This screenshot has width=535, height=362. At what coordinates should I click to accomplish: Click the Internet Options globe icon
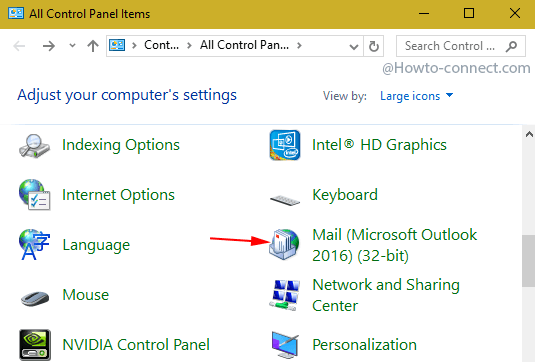pos(34,194)
